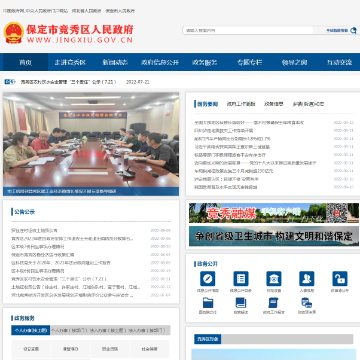The width and height of the screenshot is (360, 360).
Task: Switch to the 政府工作动态 news tab
Action: tap(241, 104)
